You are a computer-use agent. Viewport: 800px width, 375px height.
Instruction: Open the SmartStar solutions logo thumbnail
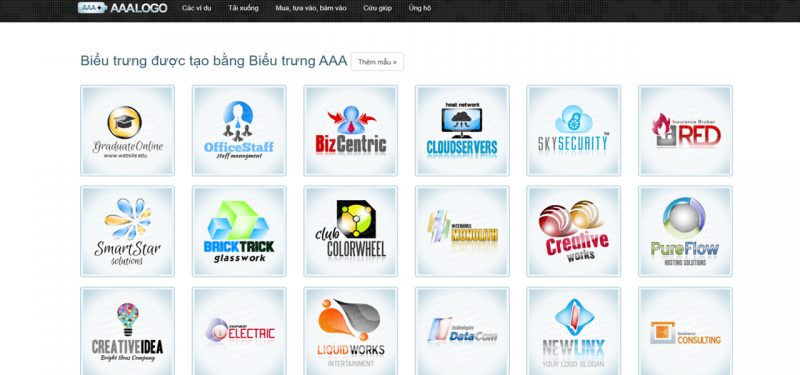(128, 231)
